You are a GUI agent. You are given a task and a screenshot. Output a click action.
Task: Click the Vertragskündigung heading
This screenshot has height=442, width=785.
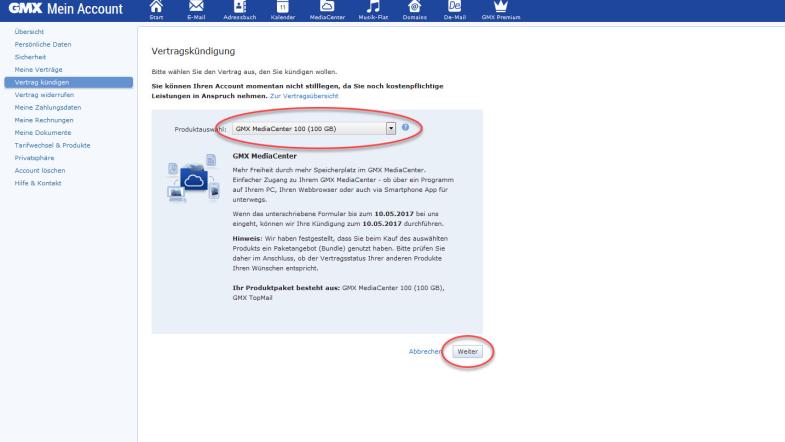point(193,51)
